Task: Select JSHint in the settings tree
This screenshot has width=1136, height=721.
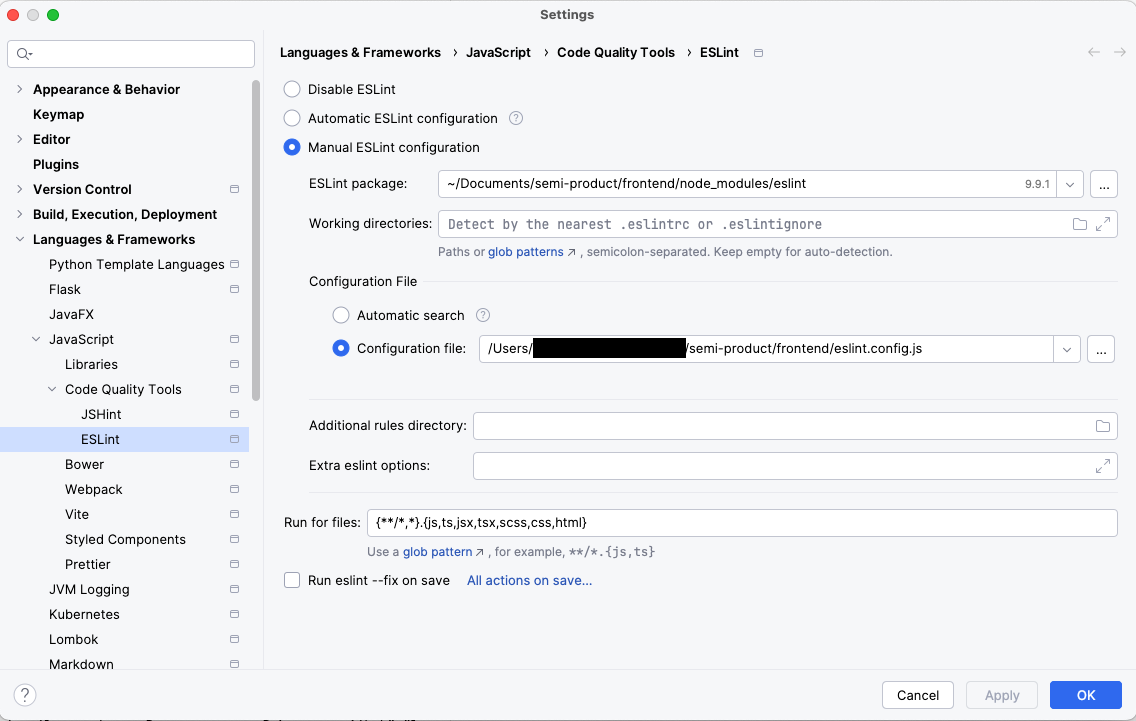Action: [101, 414]
